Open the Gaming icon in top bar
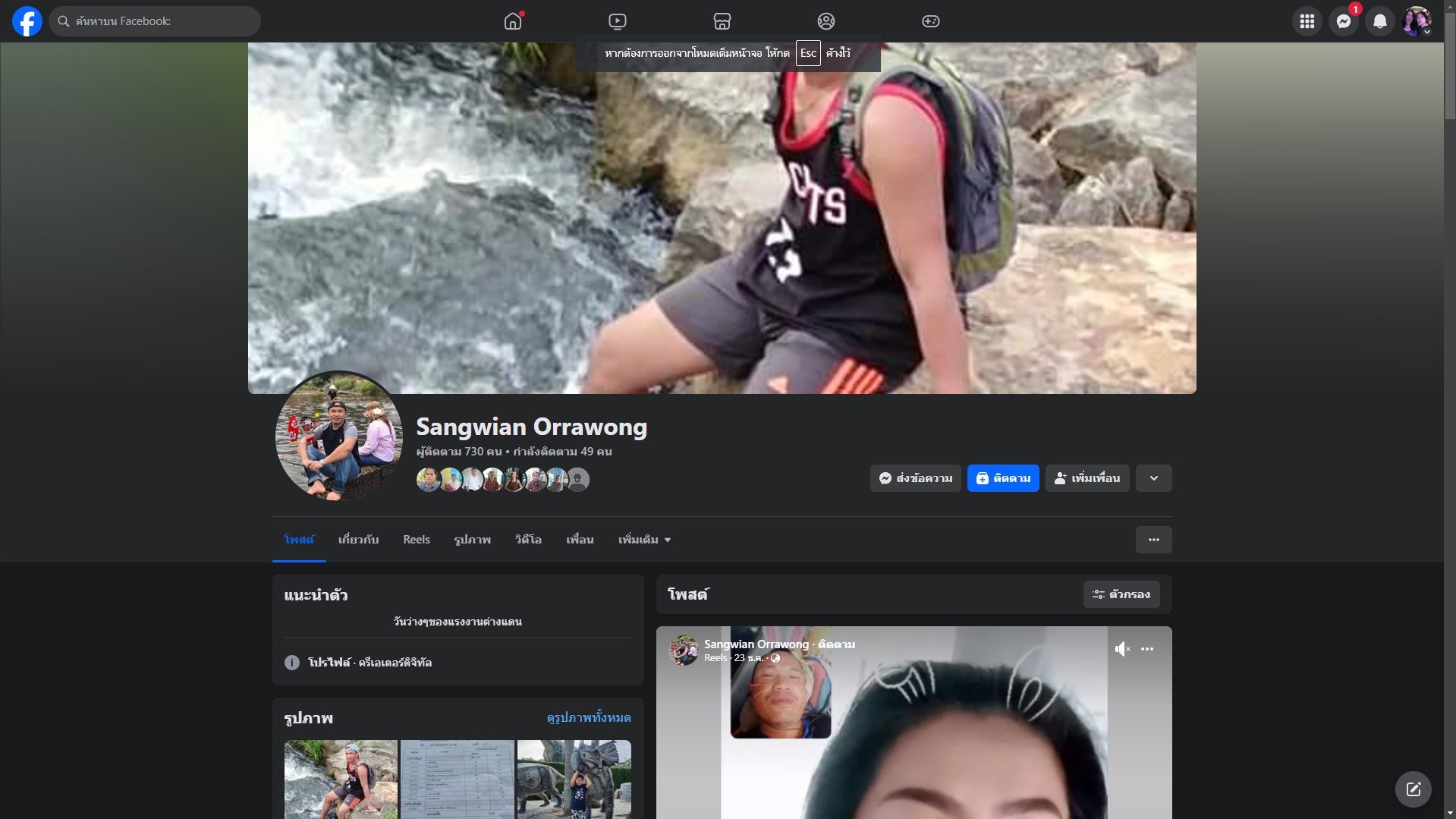Viewport: 1456px width, 819px height. pyautogui.click(x=930, y=21)
